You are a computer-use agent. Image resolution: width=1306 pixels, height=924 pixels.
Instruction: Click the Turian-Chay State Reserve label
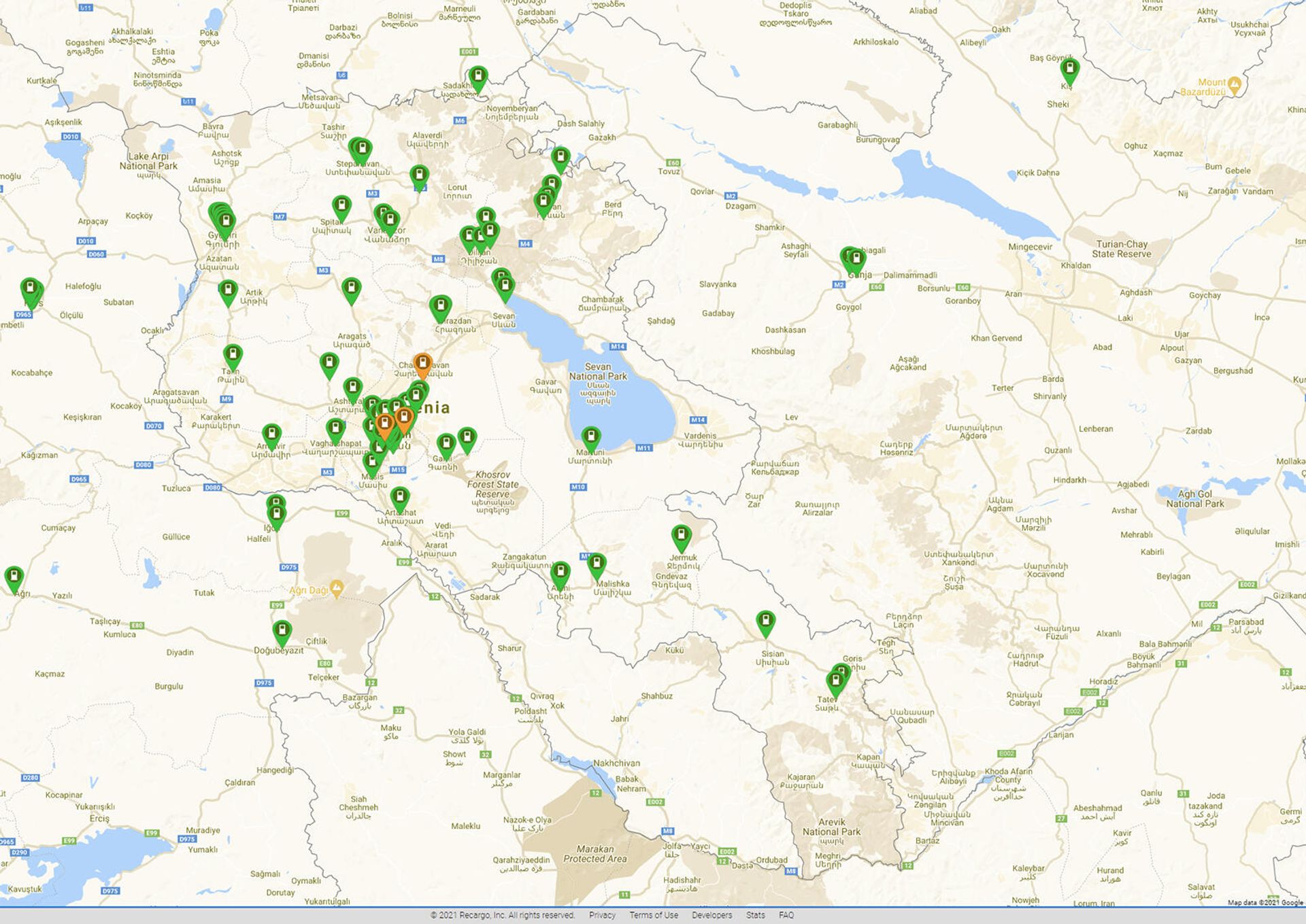tap(1122, 249)
